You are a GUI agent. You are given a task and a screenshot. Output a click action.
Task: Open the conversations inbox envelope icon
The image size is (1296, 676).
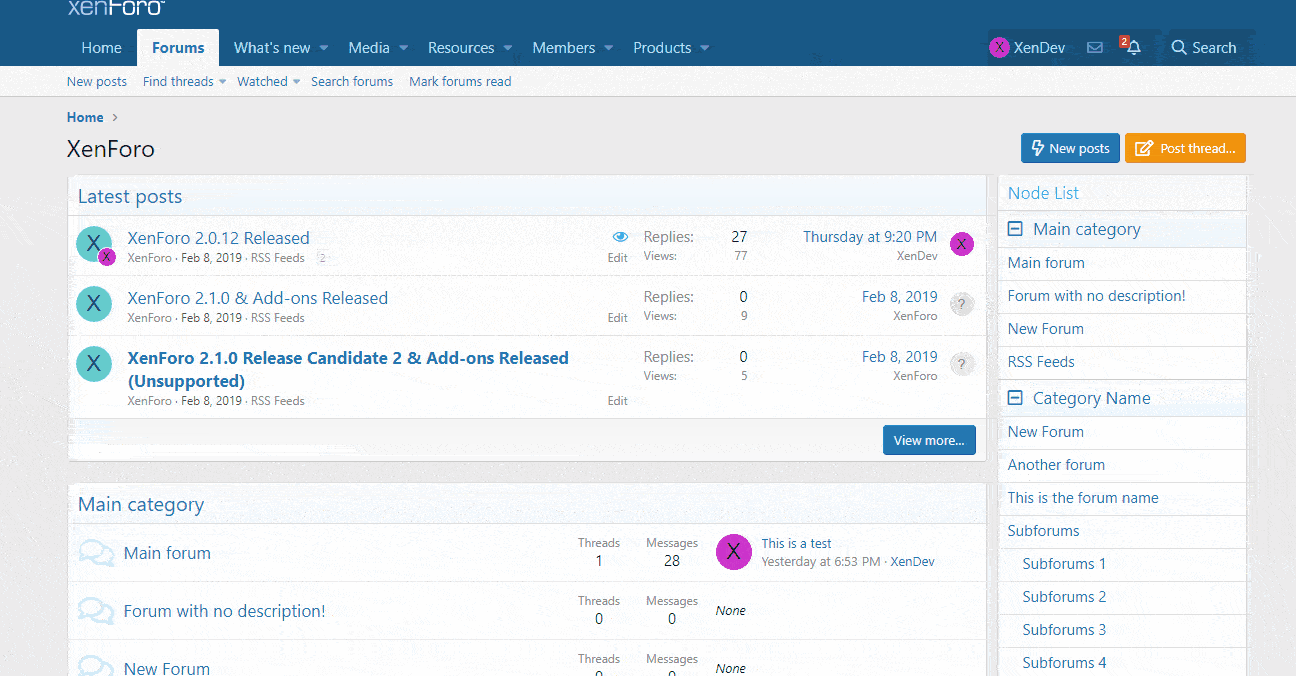coord(1095,48)
